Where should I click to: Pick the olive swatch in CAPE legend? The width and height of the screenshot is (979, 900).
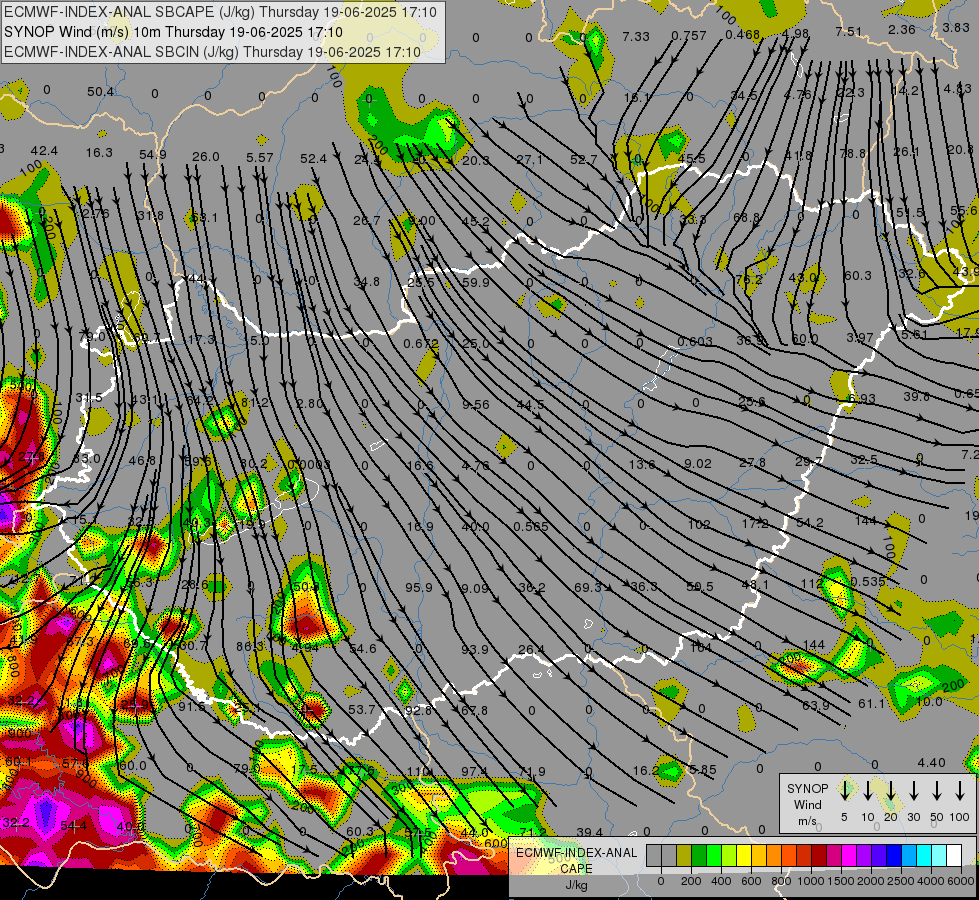[684, 855]
